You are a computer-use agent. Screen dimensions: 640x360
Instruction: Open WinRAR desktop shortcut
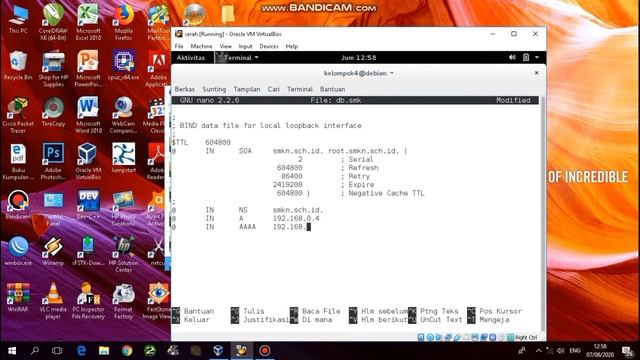pyautogui.click(x=18, y=298)
